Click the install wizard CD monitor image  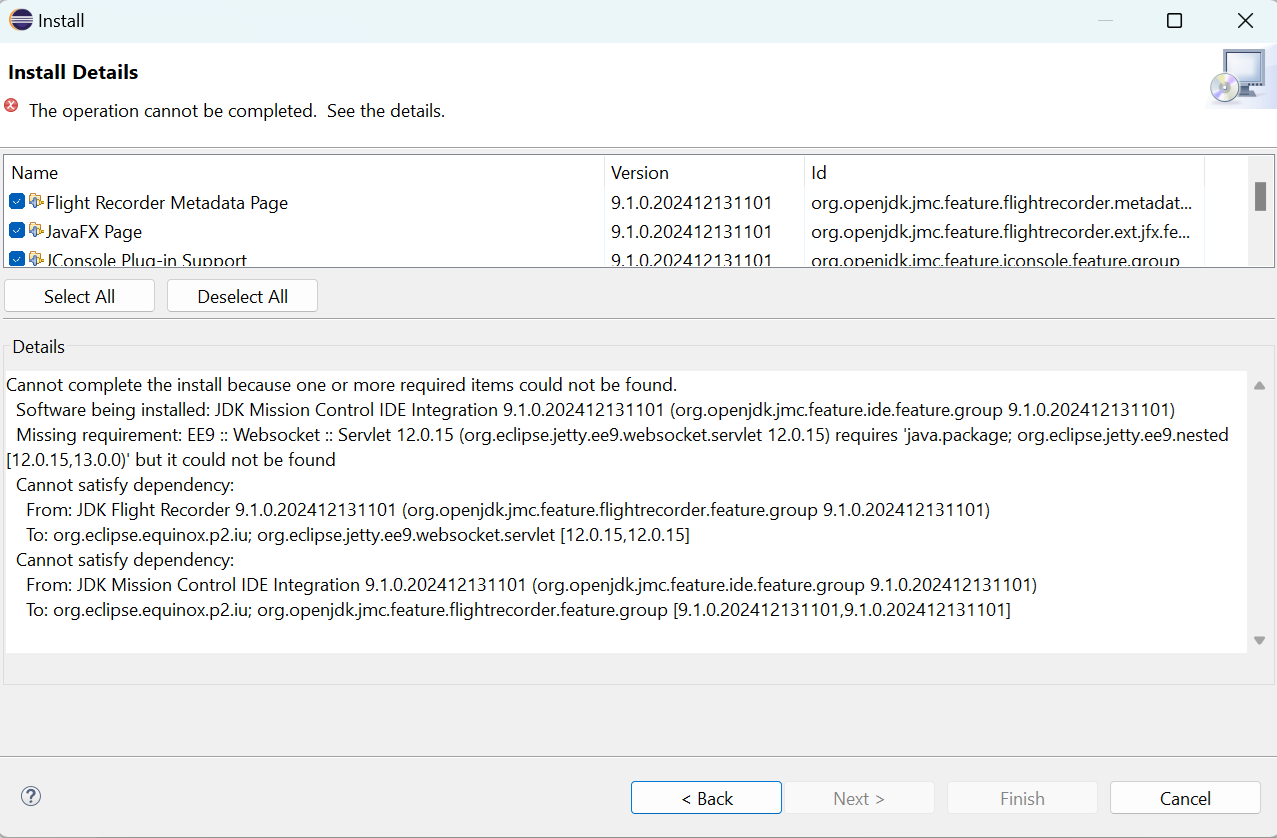(x=1241, y=78)
